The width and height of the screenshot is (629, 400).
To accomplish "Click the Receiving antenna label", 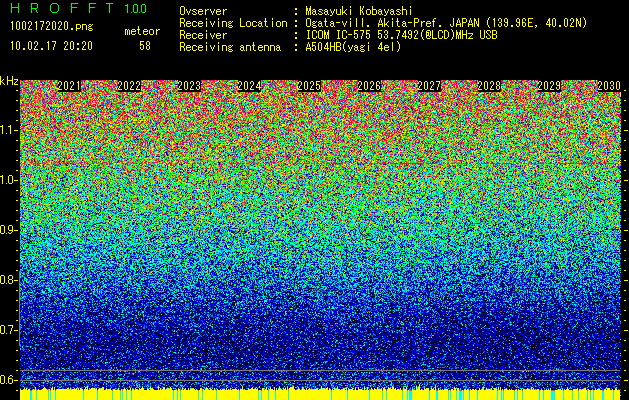I will [230, 47].
